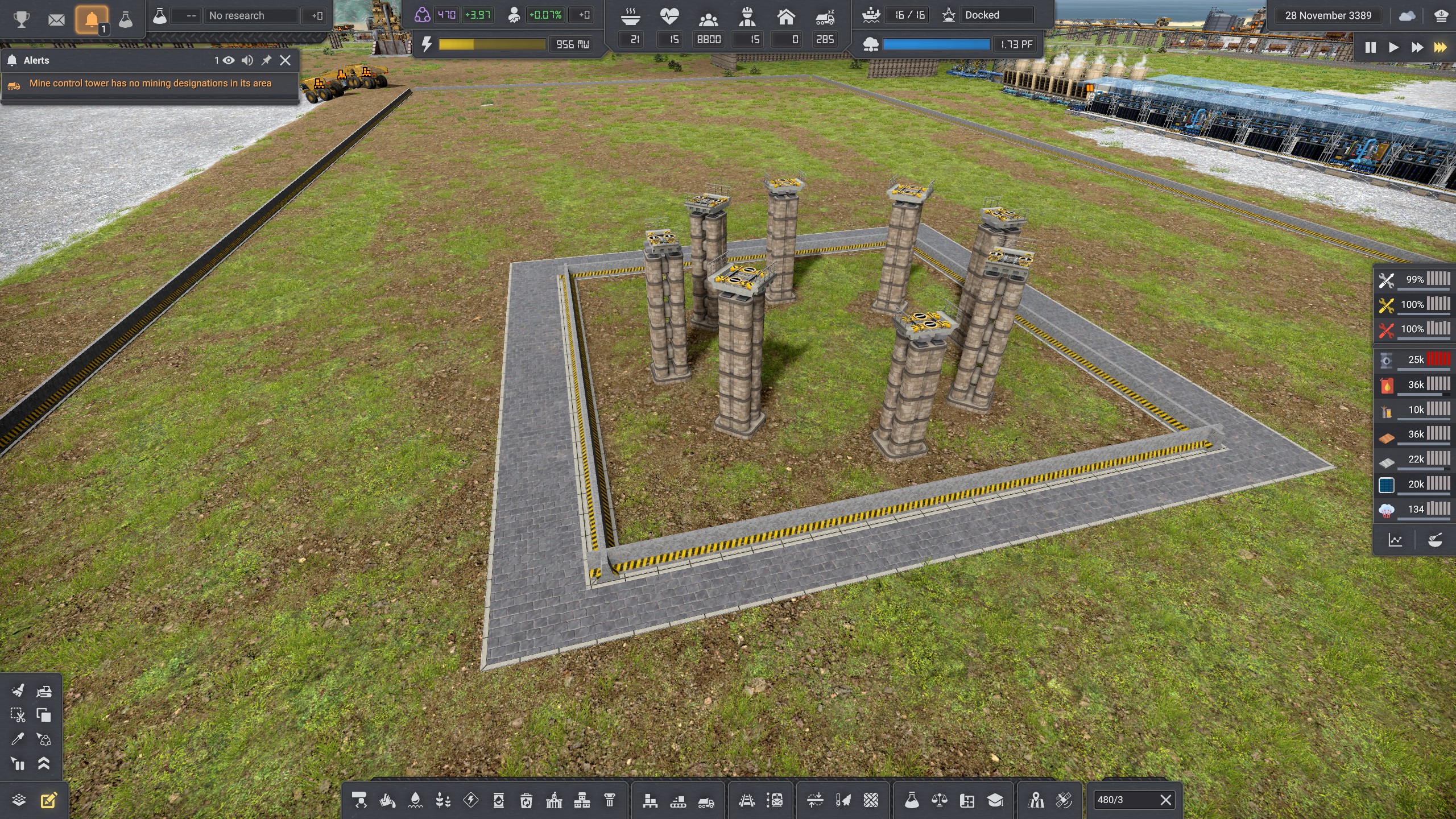
Task: Open the goals trophy panel
Action: click(x=22, y=20)
